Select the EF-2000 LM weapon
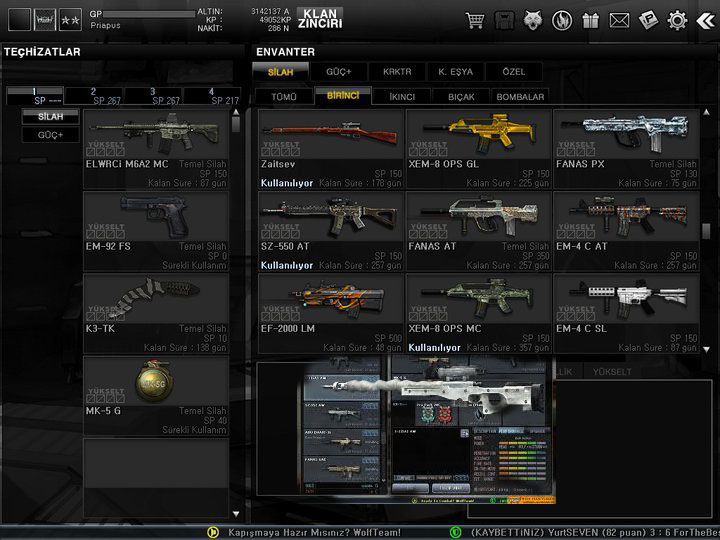 coord(331,313)
